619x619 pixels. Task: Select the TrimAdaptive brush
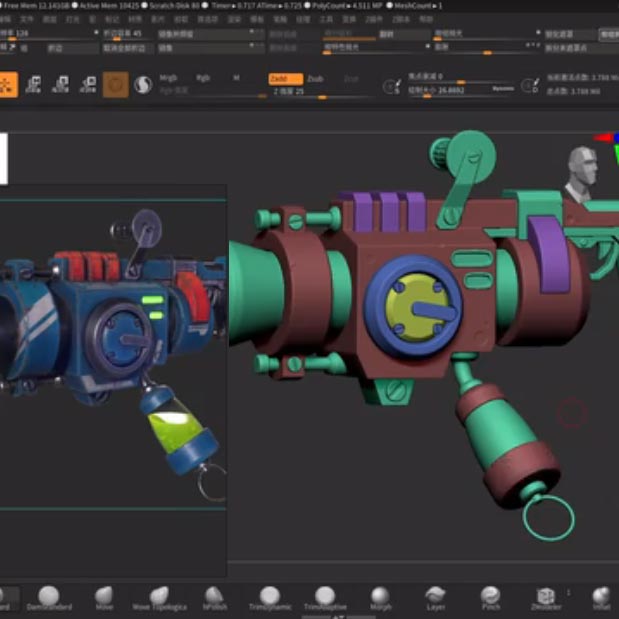tap(325, 598)
